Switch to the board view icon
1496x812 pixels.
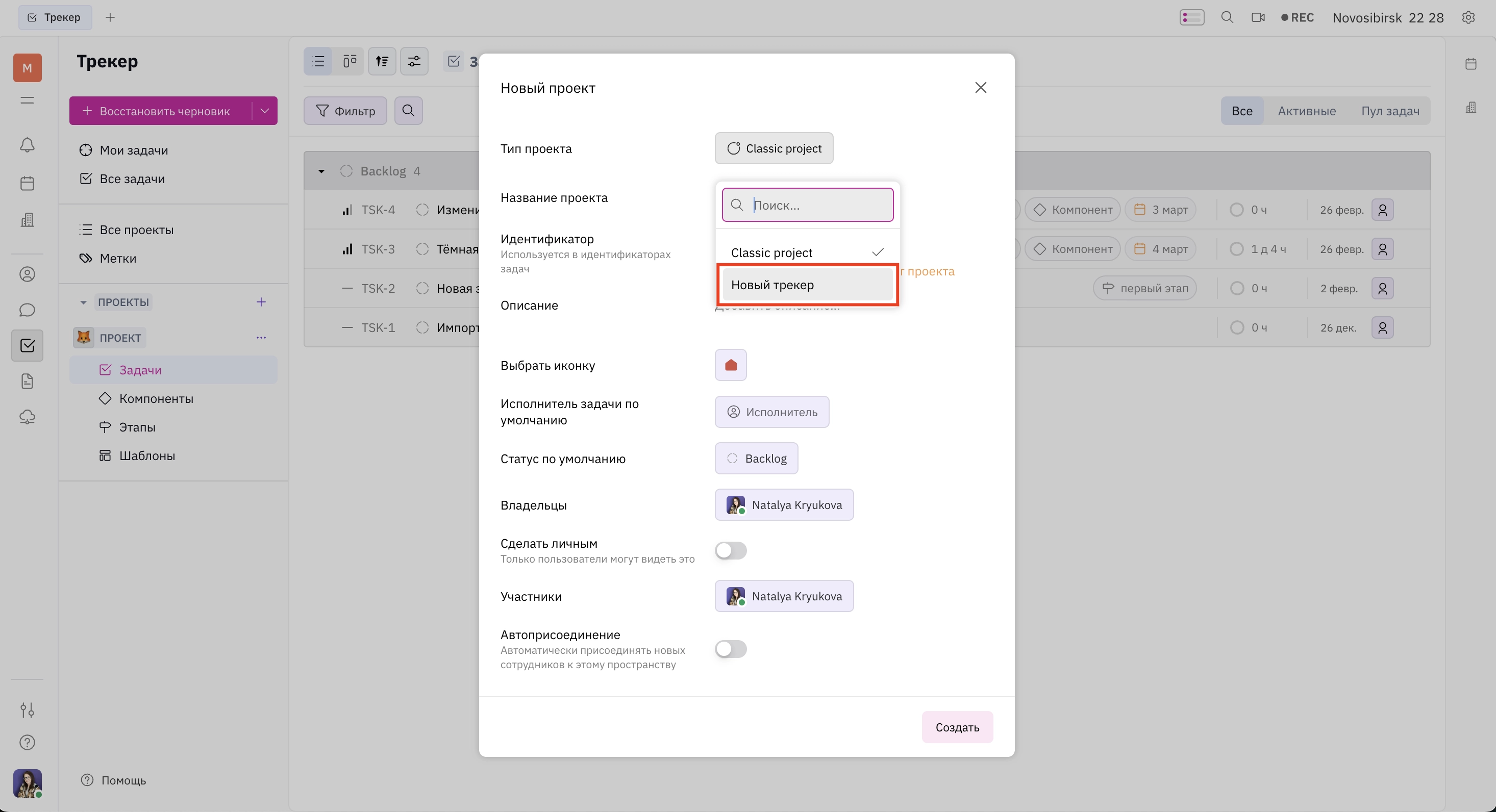[350, 61]
